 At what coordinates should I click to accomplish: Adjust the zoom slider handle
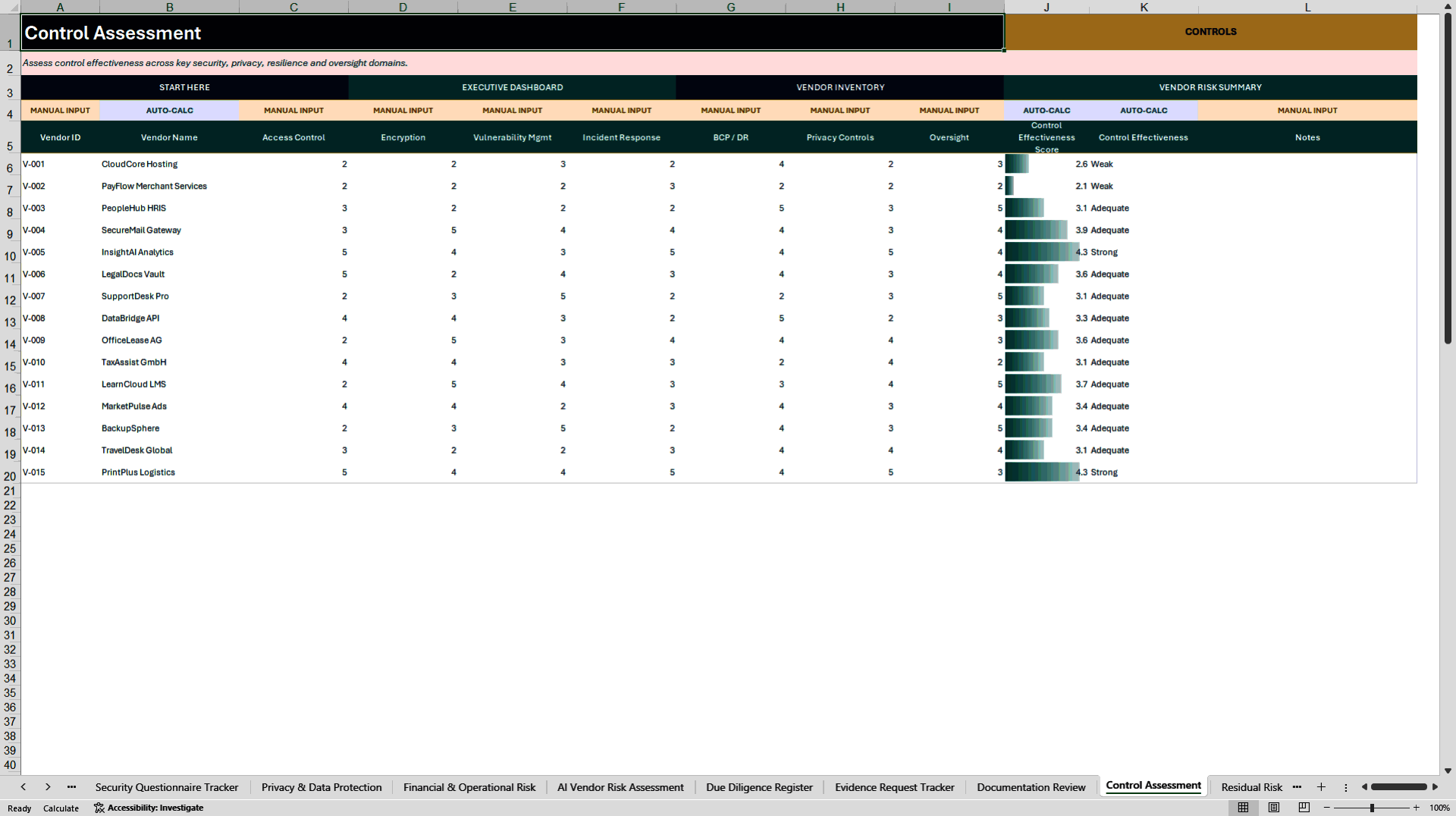[x=1372, y=808]
